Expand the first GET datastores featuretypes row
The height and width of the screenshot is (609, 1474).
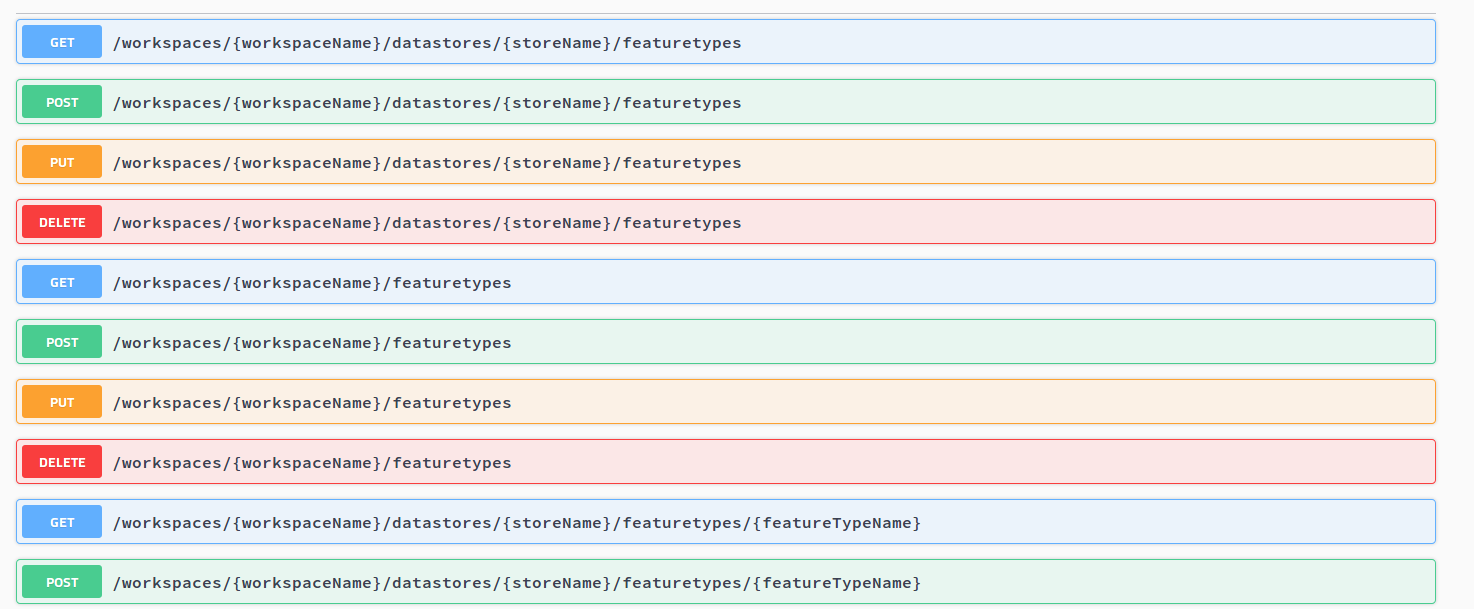700,41
